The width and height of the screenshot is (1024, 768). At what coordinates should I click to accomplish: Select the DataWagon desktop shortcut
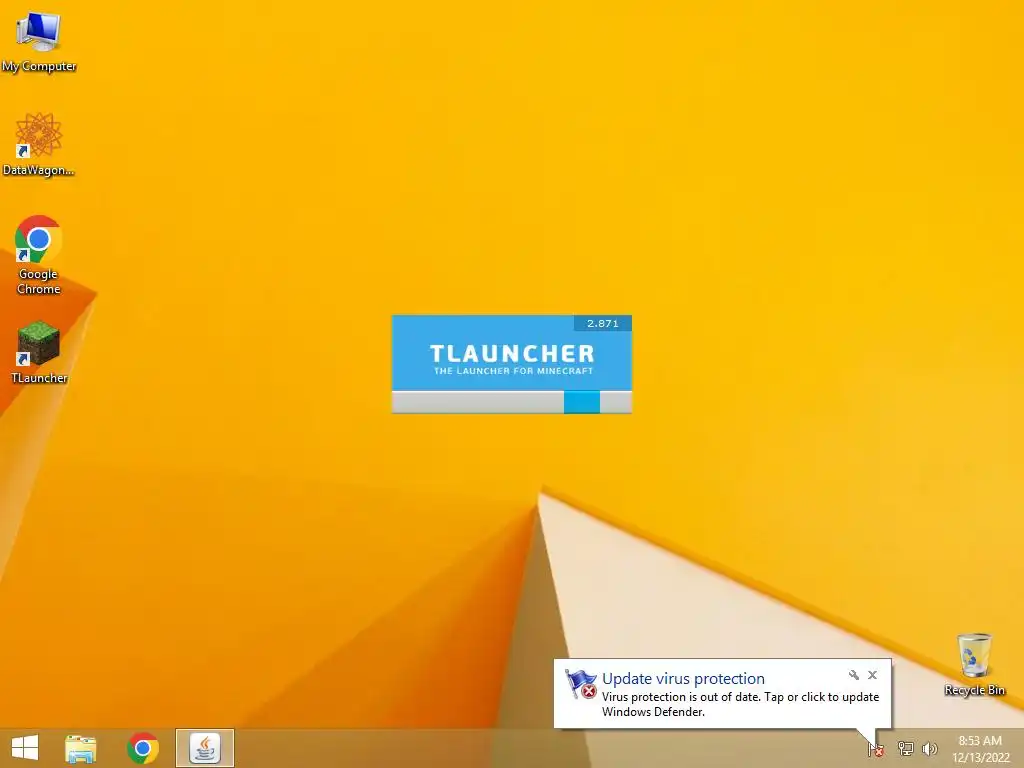click(x=39, y=144)
